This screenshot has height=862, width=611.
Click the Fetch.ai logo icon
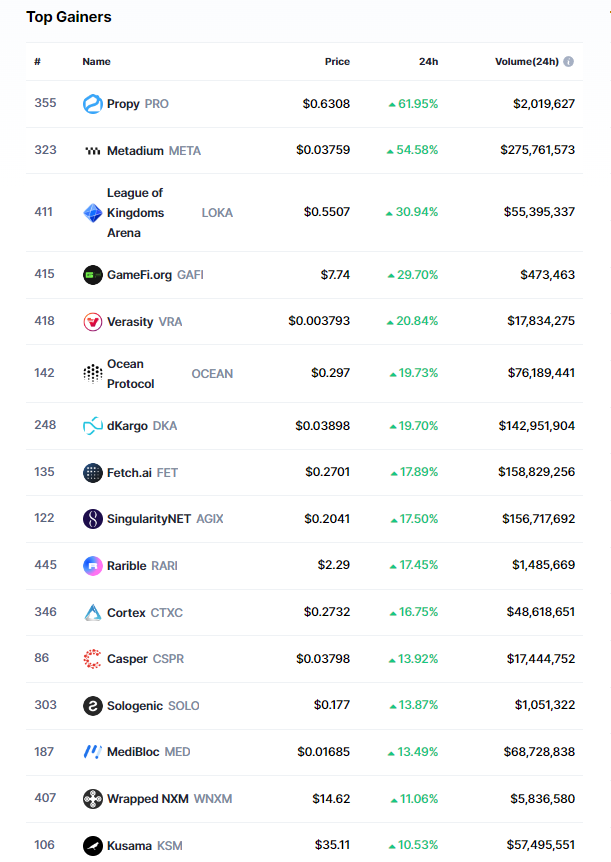tap(92, 473)
